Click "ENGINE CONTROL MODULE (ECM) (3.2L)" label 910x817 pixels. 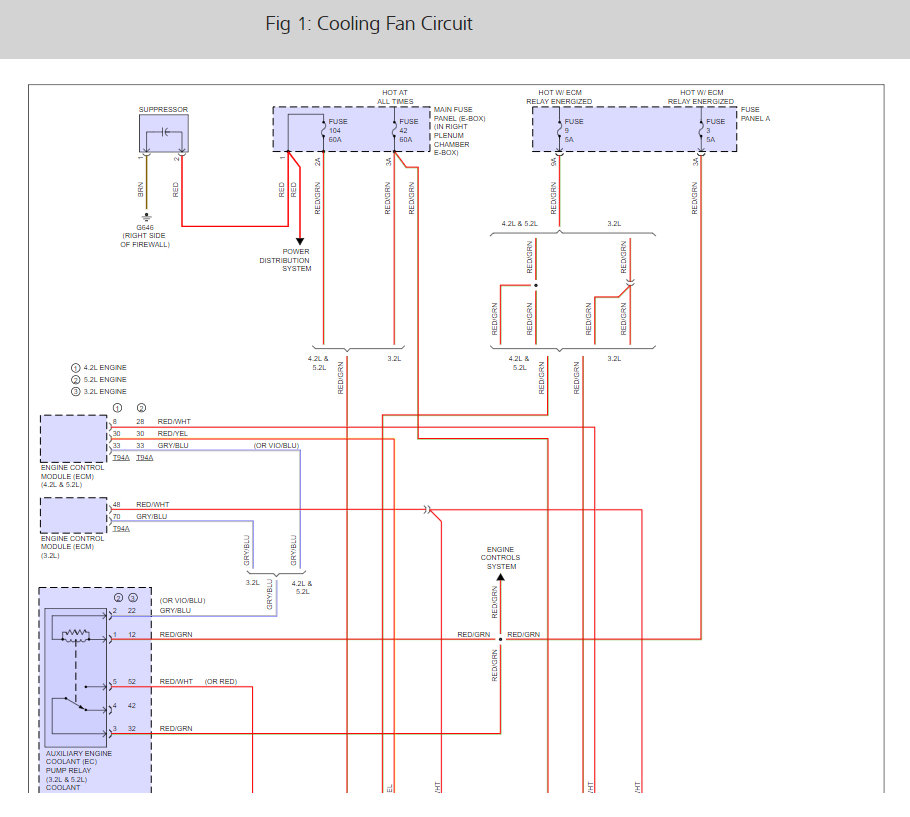73,547
